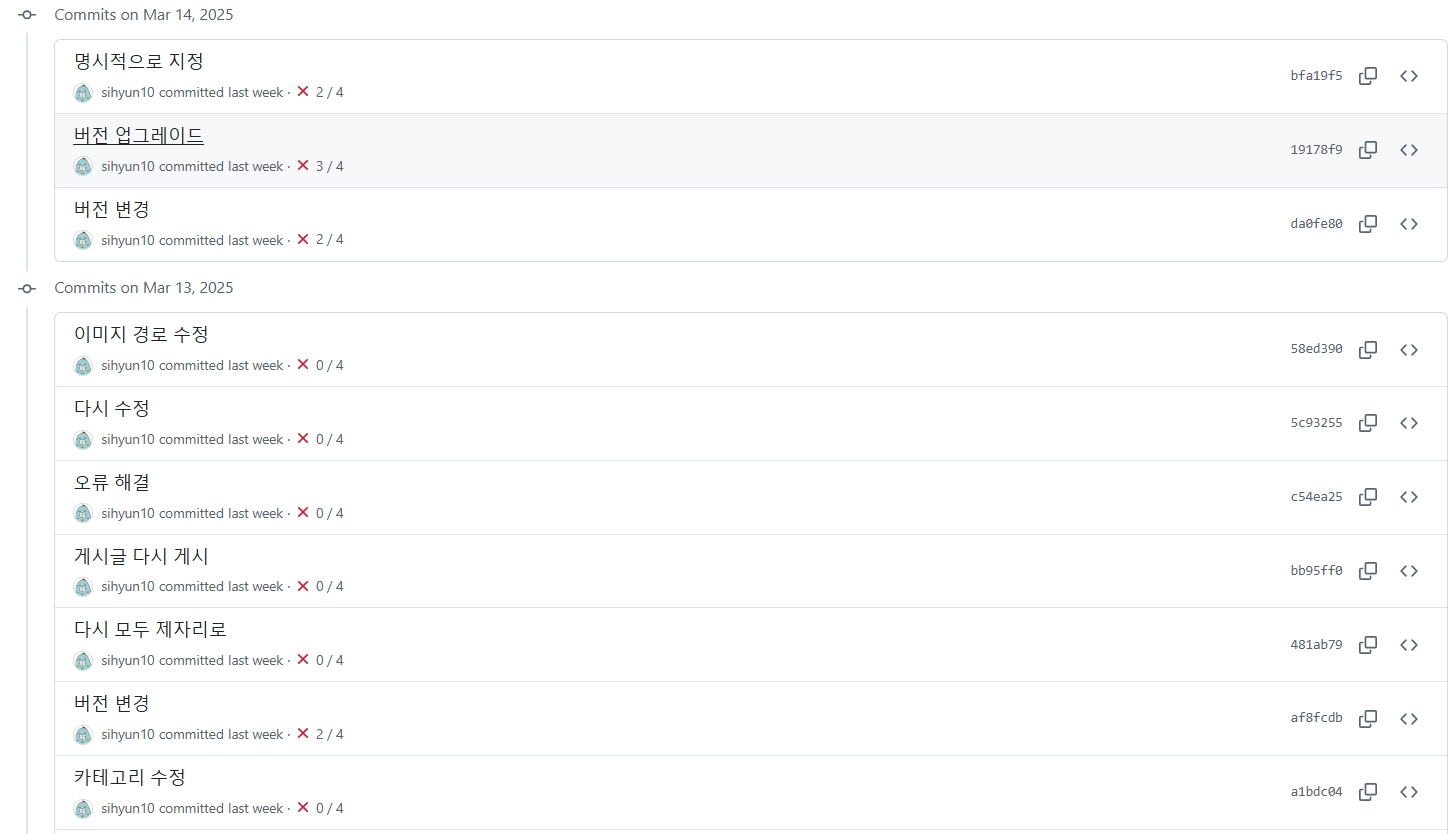The image size is (1455, 834).
Task: Browse repository at commit 481ab79
Action: click(1409, 645)
